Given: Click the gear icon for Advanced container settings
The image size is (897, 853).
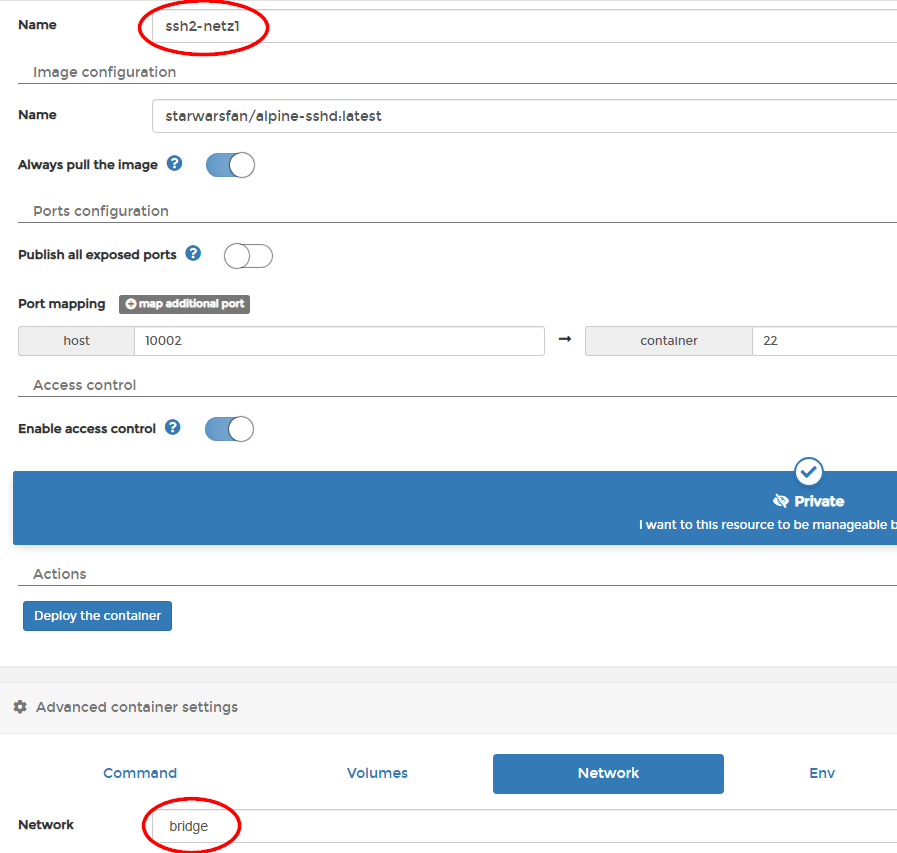Looking at the screenshot, I should click(20, 707).
